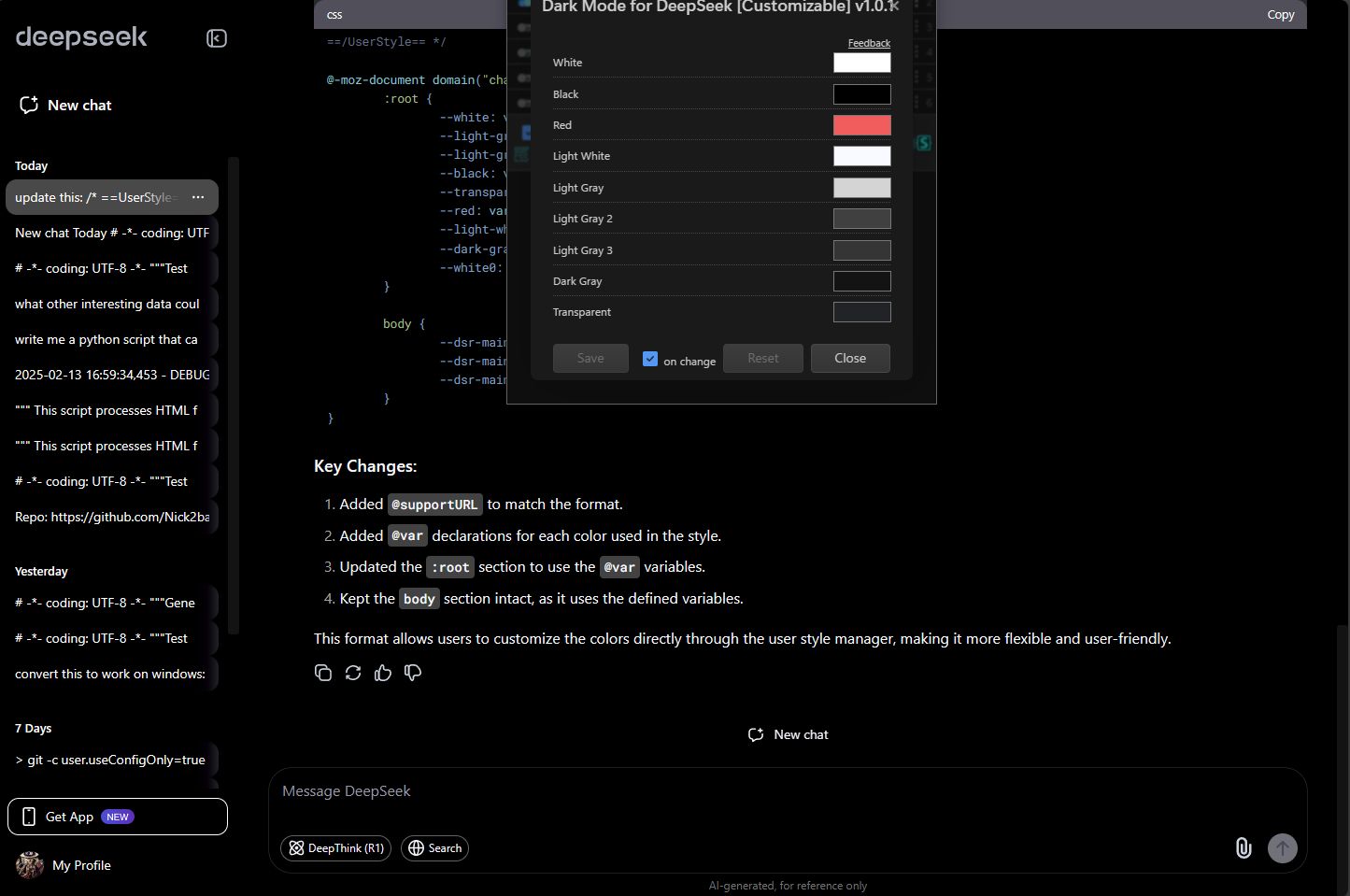The image size is (1350, 896).
Task: Click the phone icon in Get App
Action: tap(29, 817)
